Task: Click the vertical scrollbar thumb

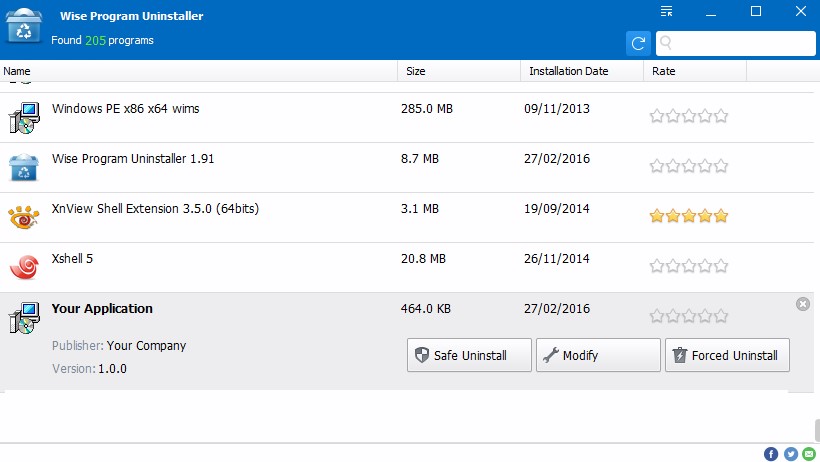Action: 817,431
